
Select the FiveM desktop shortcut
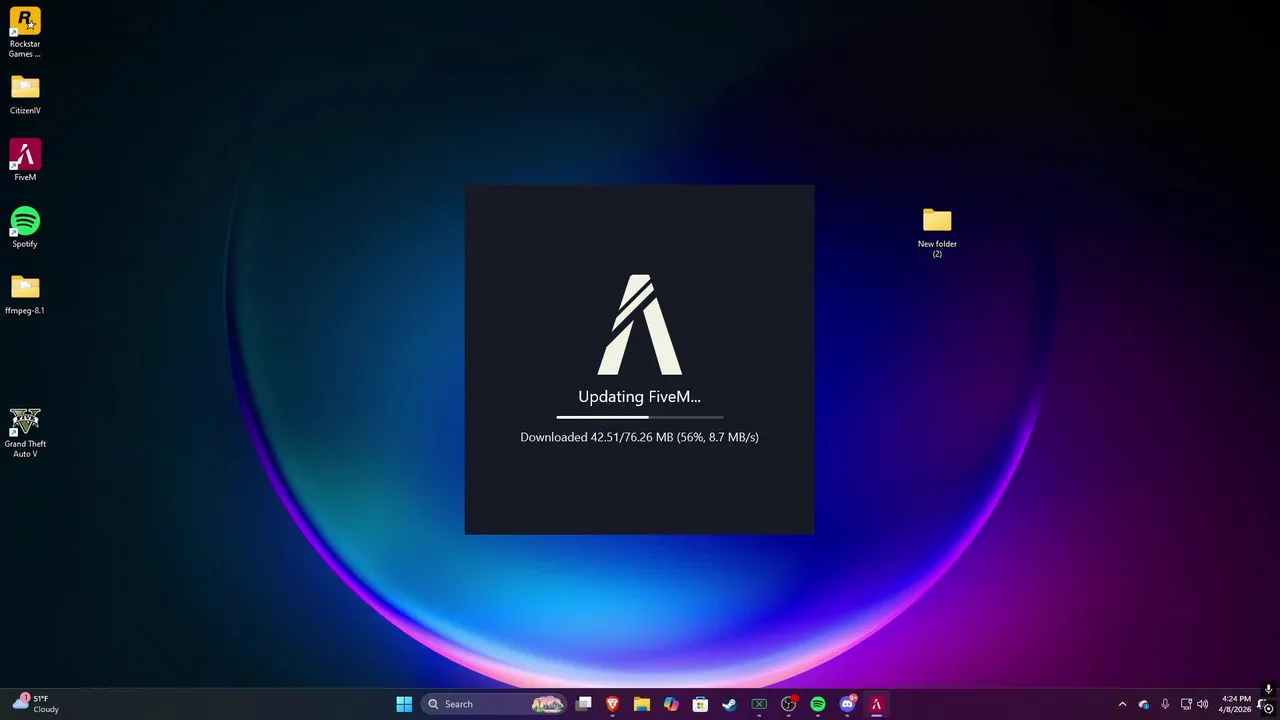25,160
